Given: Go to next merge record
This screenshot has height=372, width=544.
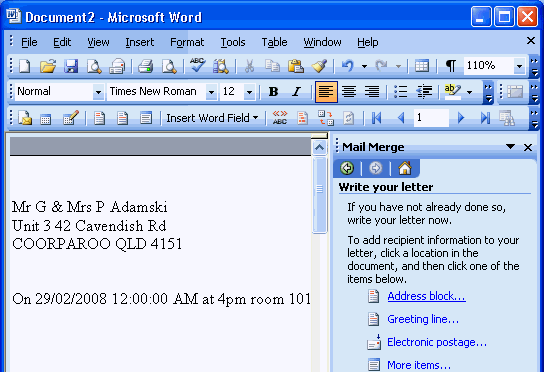Looking at the screenshot, I should pyautogui.click(x=461, y=118).
